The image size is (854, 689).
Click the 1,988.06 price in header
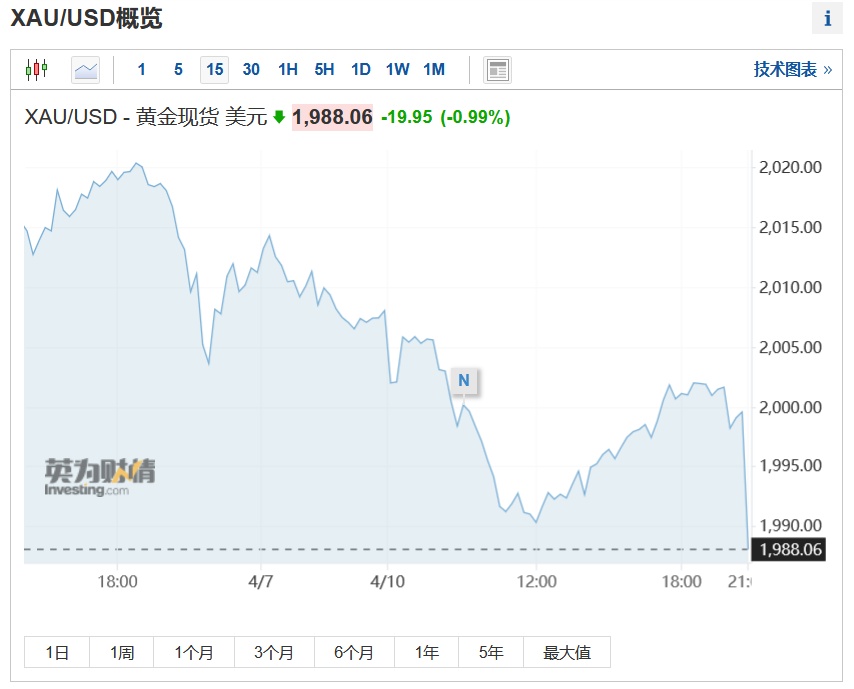tap(332, 117)
